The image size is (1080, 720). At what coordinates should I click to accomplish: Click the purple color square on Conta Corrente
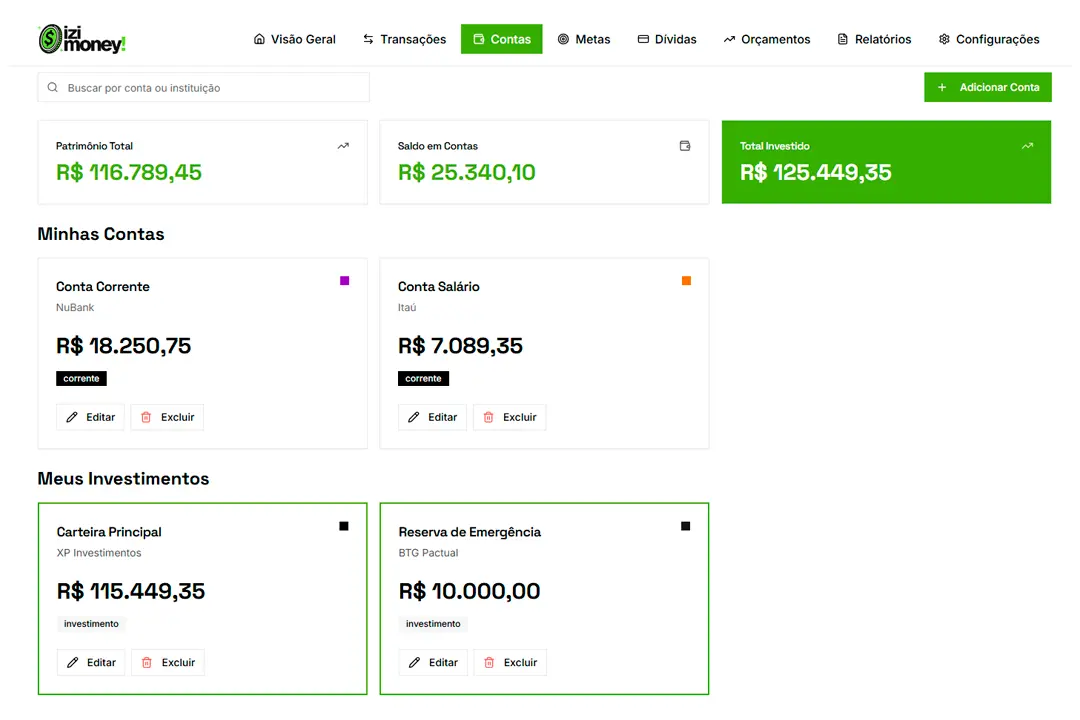tap(344, 281)
